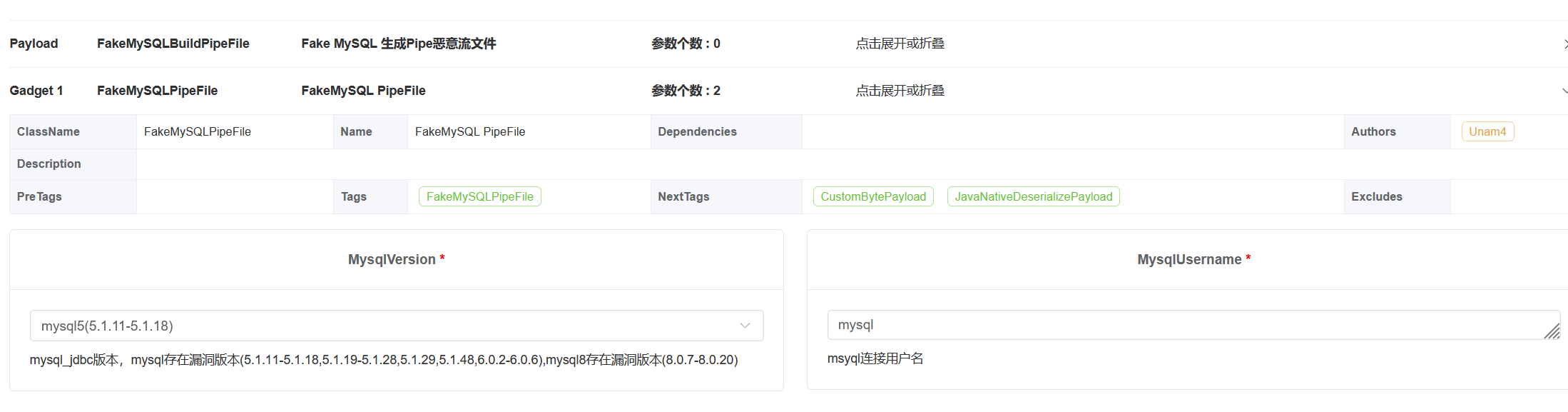Click the Gadget 1 header label
Viewport: 1568px width, 412px height.
[36, 91]
